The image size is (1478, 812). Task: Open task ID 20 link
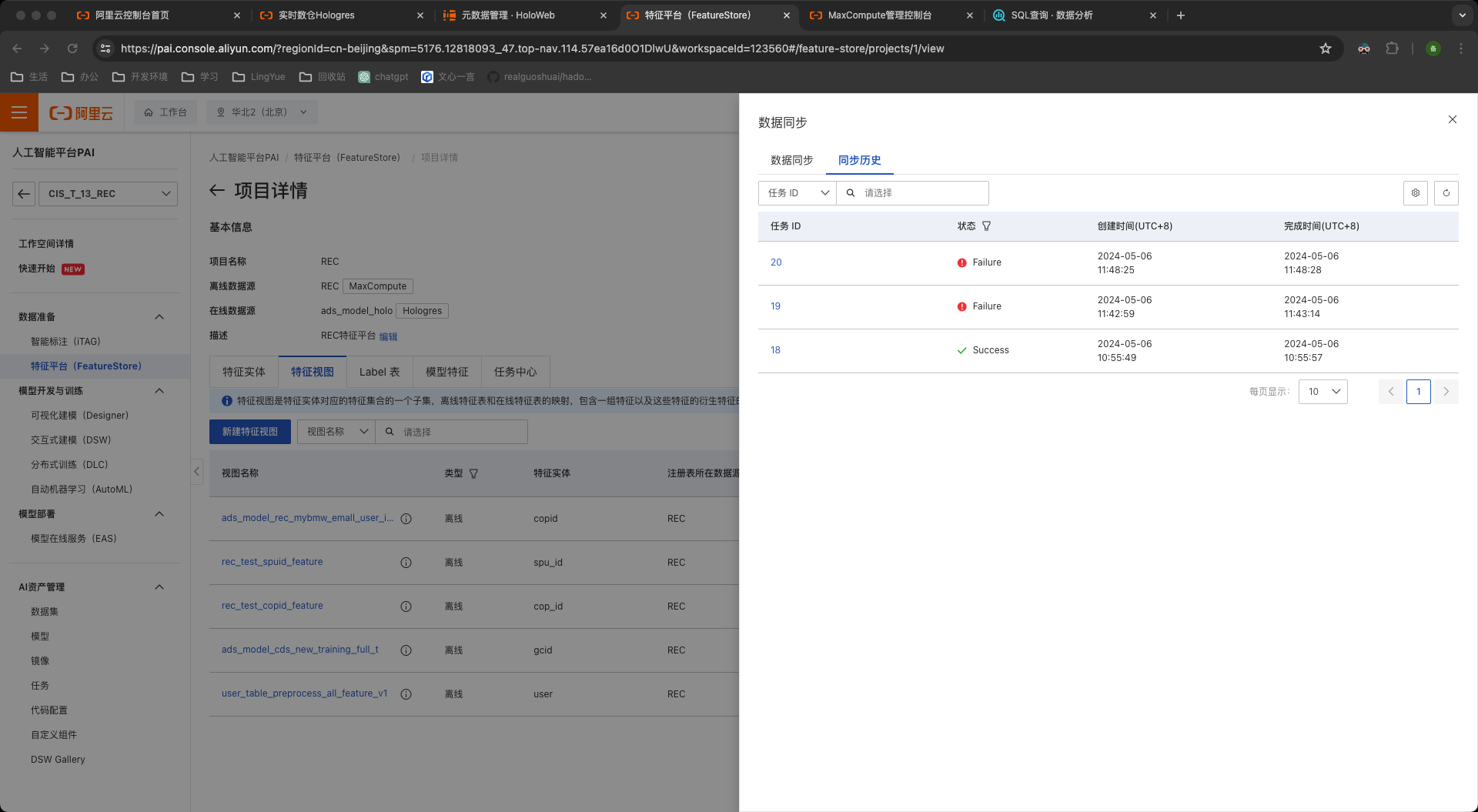click(x=776, y=262)
